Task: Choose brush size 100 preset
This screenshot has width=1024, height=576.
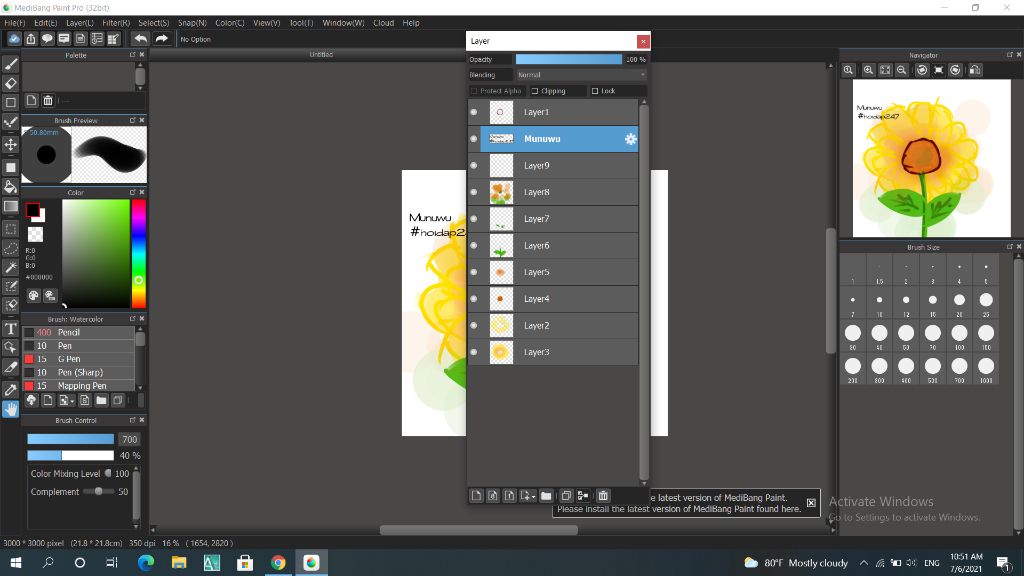Action: point(959,337)
